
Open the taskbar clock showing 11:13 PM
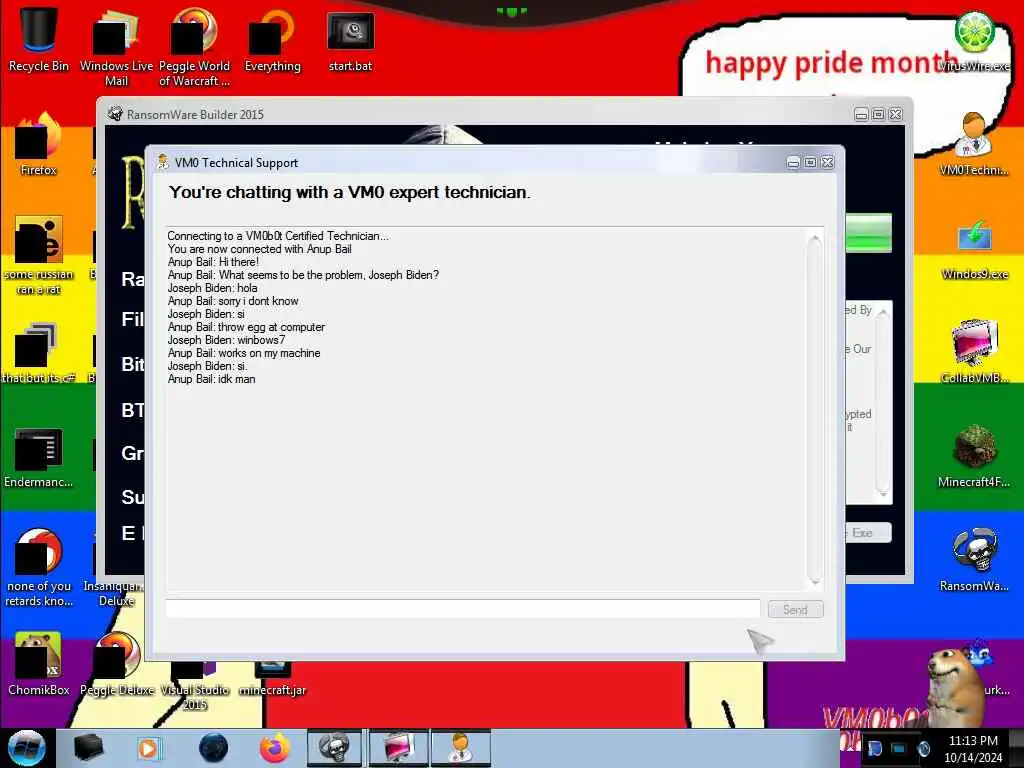pyautogui.click(x=973, y=748)
